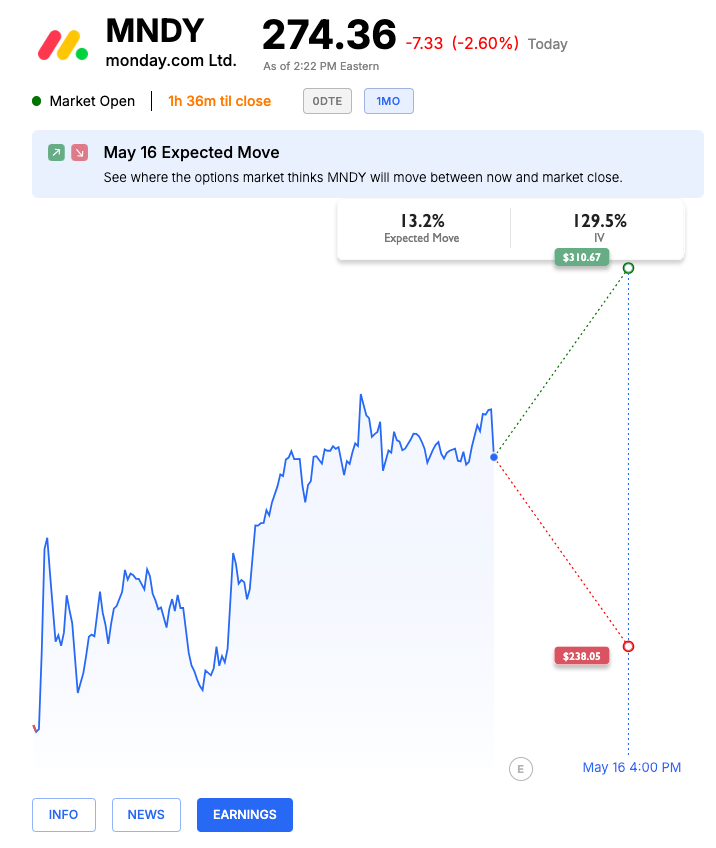Select the red lower target circle marker

click(628, 646)
